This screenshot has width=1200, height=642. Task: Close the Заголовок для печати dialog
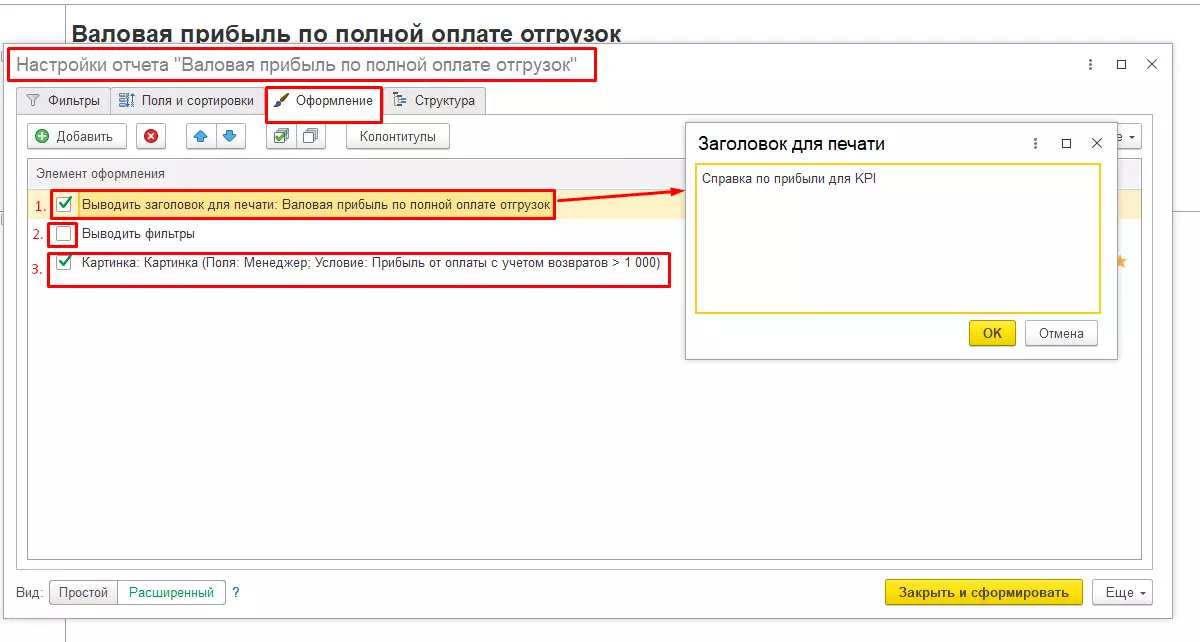pyautogui.click(x=1096, y=143)
